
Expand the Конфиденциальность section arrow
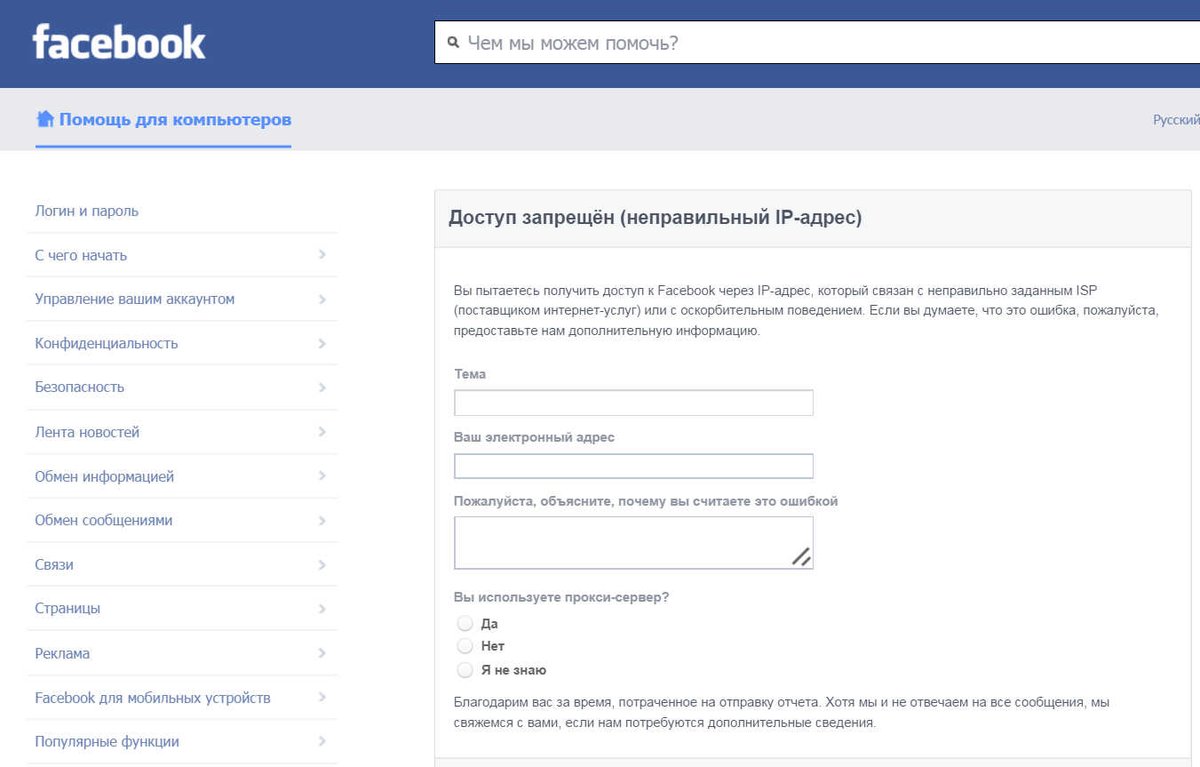point(322,343)
